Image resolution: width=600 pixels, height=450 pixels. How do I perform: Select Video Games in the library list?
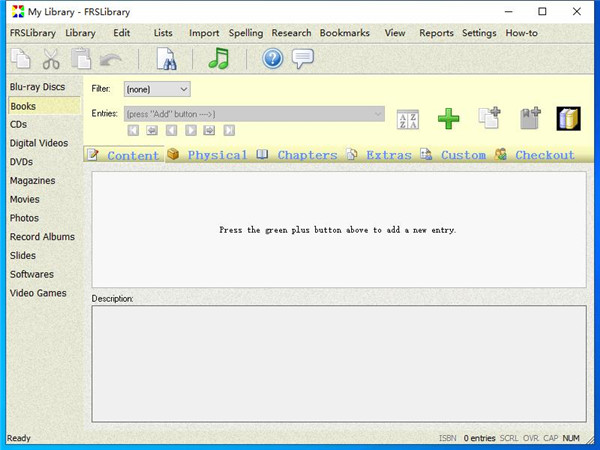point(38,293)
